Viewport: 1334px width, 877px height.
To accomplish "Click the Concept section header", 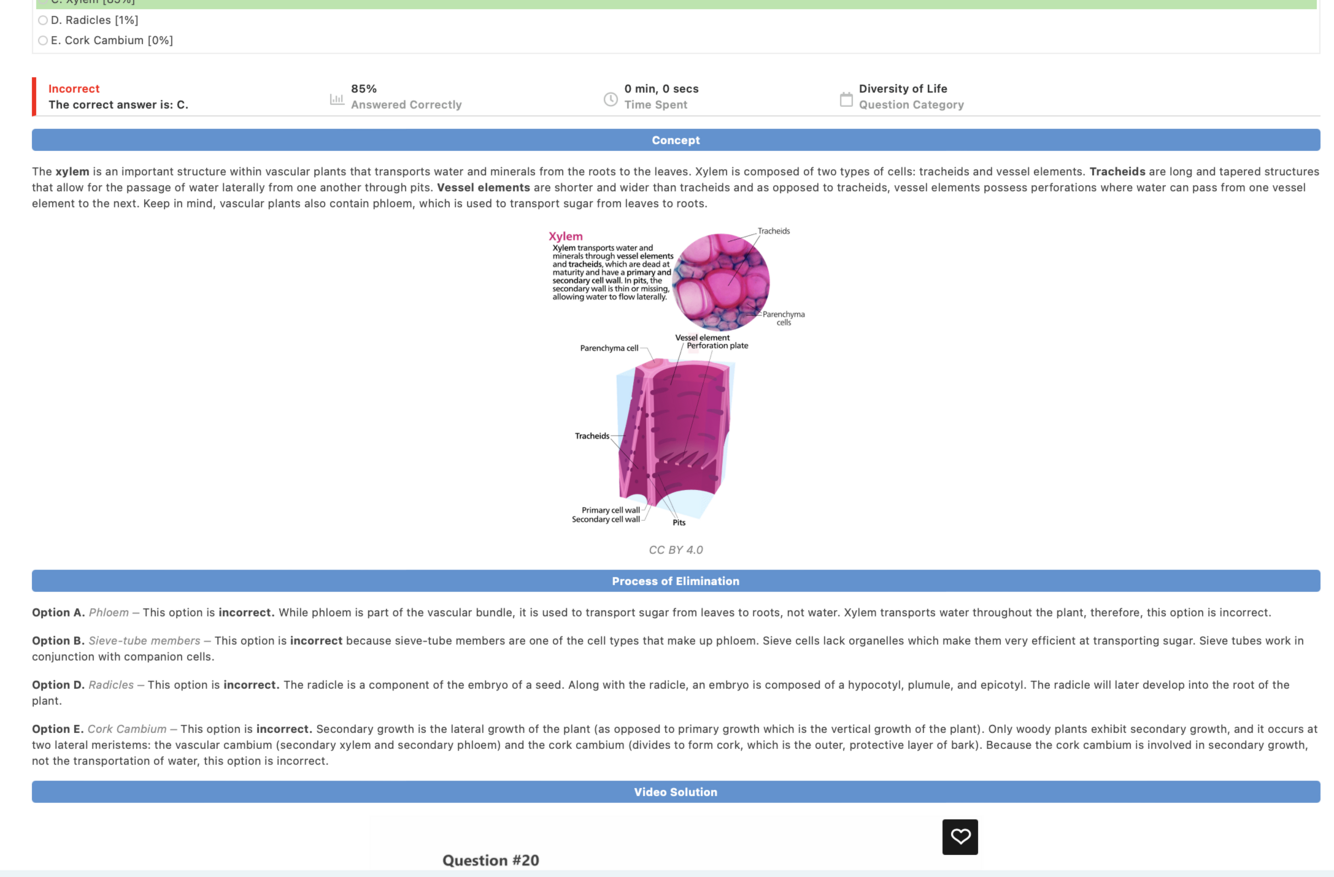I will click(676, 140).
